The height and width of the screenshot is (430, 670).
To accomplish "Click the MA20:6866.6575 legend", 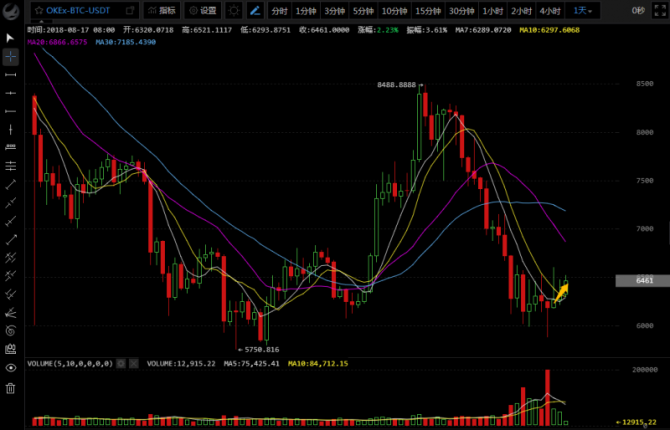I will [x=57, y=42].
